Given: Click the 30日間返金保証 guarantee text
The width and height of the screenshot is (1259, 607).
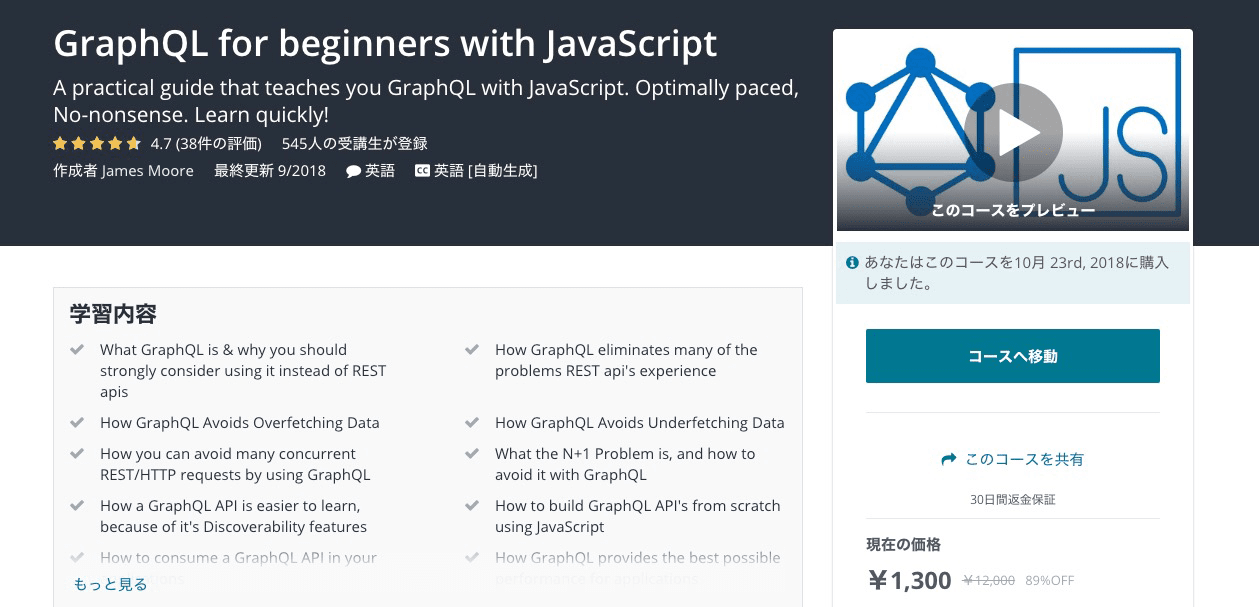Looking at the screenshot, I should click(x=1012, y=499).
